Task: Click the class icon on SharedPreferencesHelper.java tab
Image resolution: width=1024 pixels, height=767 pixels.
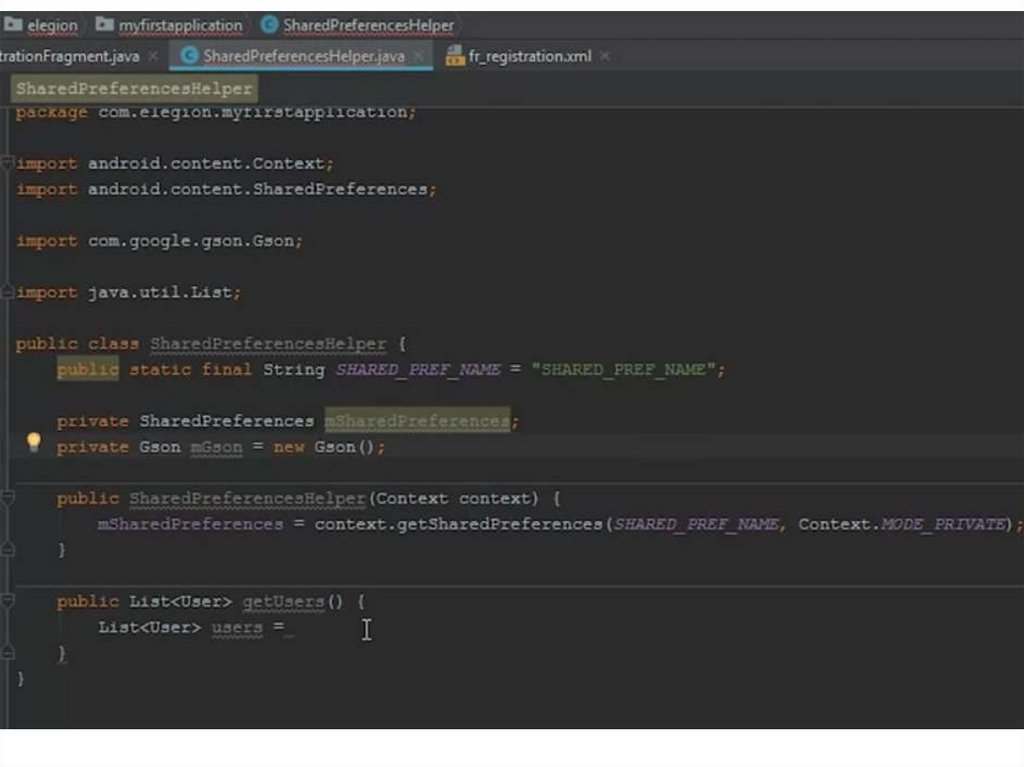Action: coord(189,56)
